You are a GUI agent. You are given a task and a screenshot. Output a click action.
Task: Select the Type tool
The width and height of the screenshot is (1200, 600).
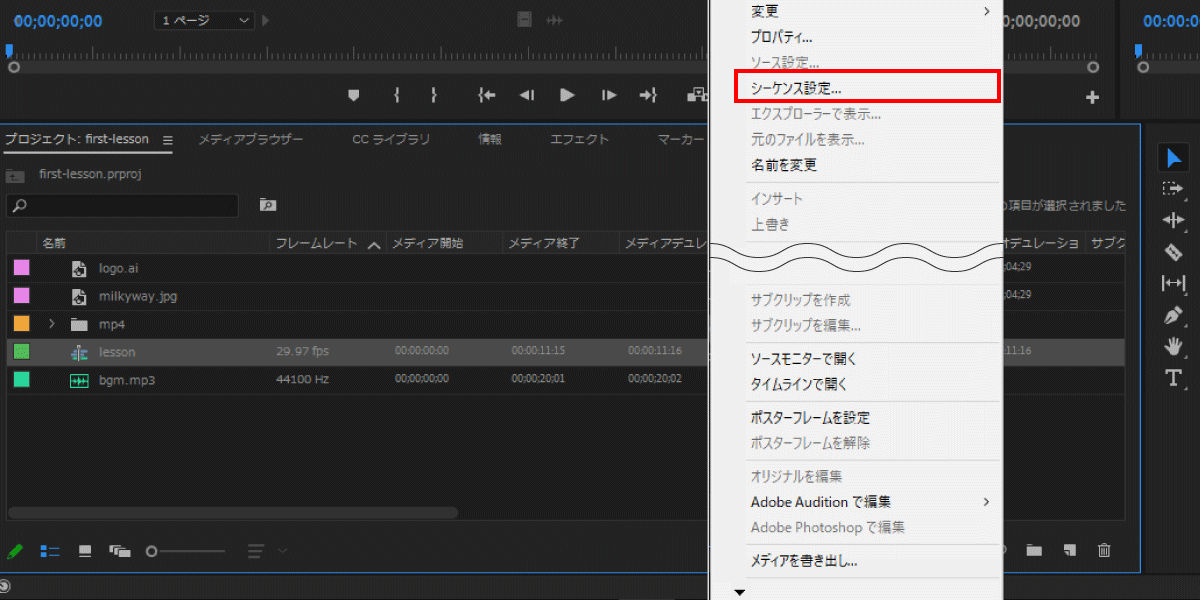click(1173, 378)
